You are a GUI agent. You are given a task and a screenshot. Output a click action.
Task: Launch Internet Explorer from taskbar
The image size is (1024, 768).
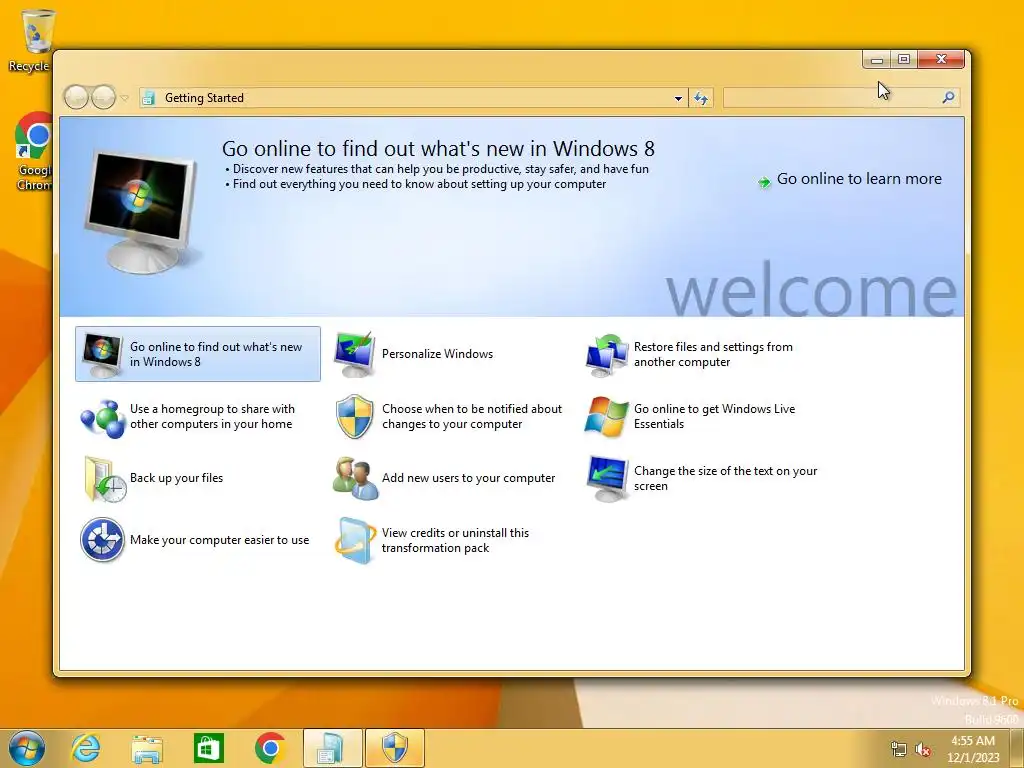[x=86, y=748]
